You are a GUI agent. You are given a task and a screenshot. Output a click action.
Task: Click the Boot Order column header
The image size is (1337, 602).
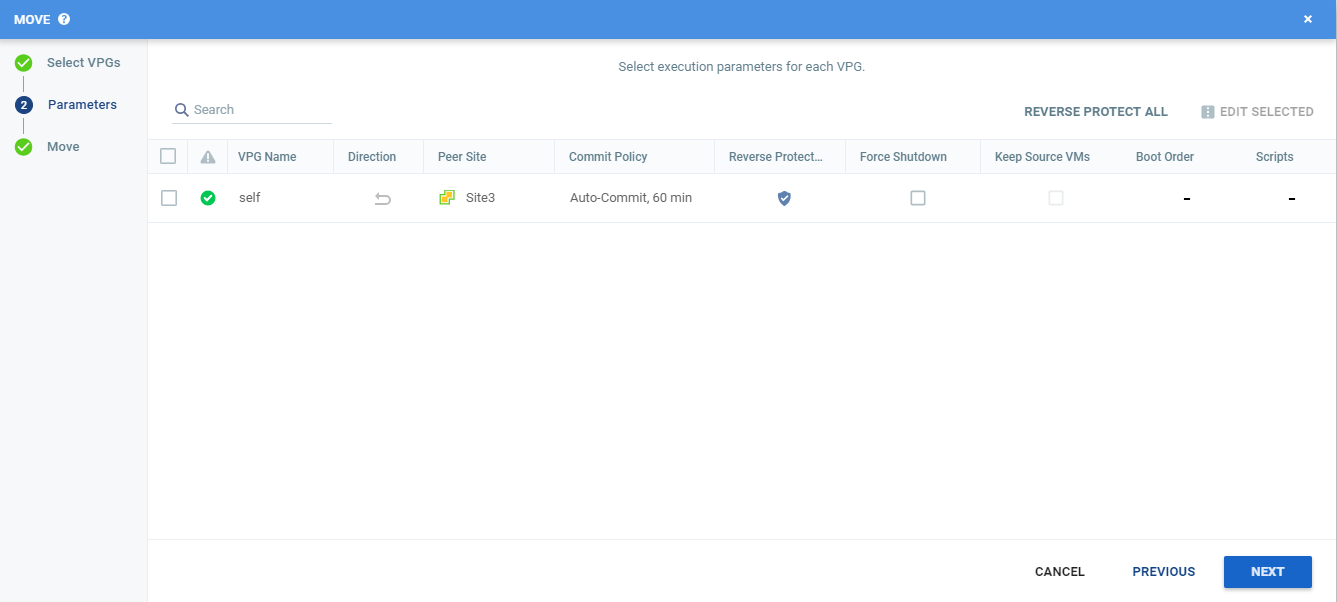click(1165, 157)
